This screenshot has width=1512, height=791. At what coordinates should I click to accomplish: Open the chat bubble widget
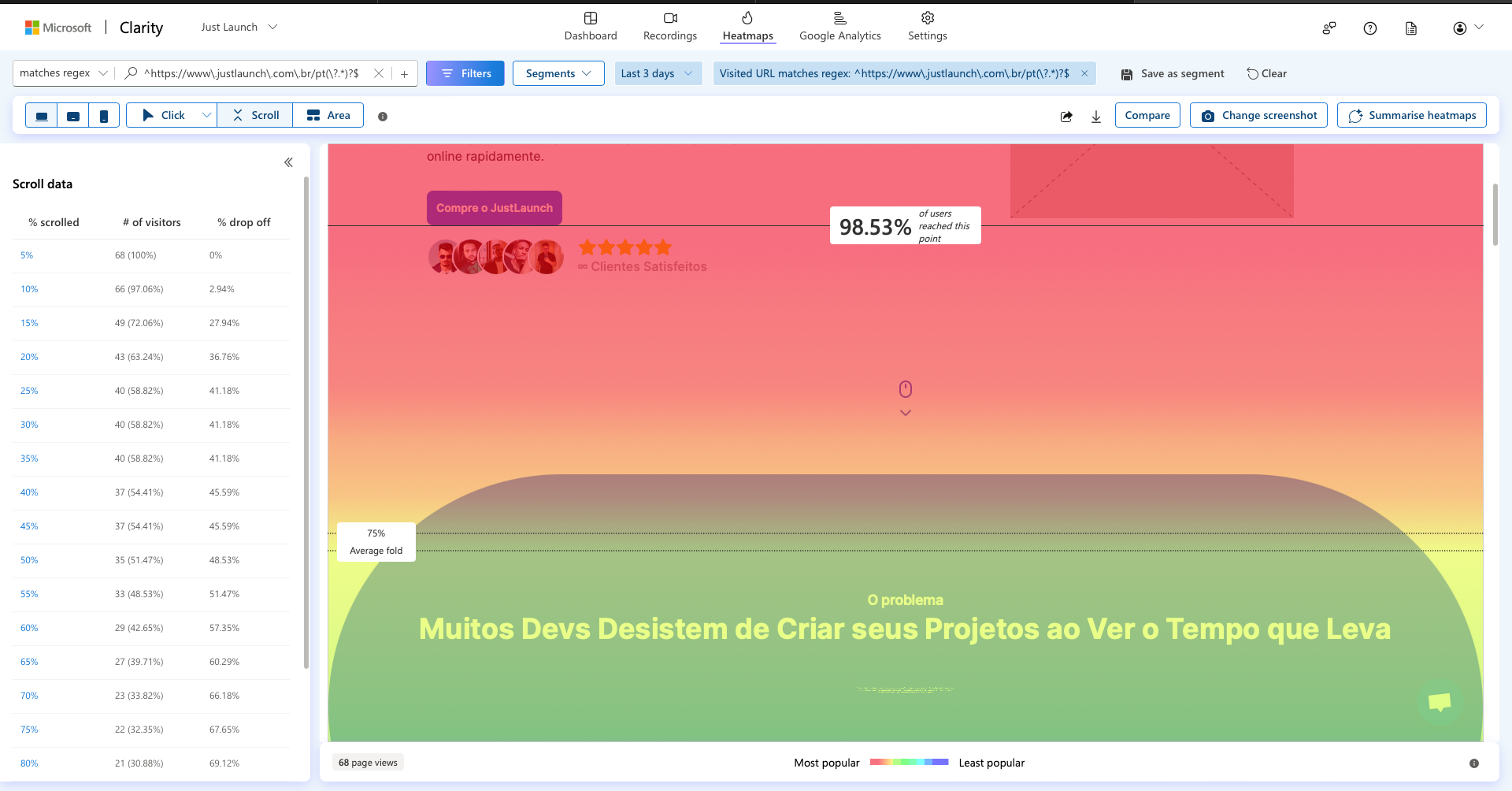tap(1440, 702)
